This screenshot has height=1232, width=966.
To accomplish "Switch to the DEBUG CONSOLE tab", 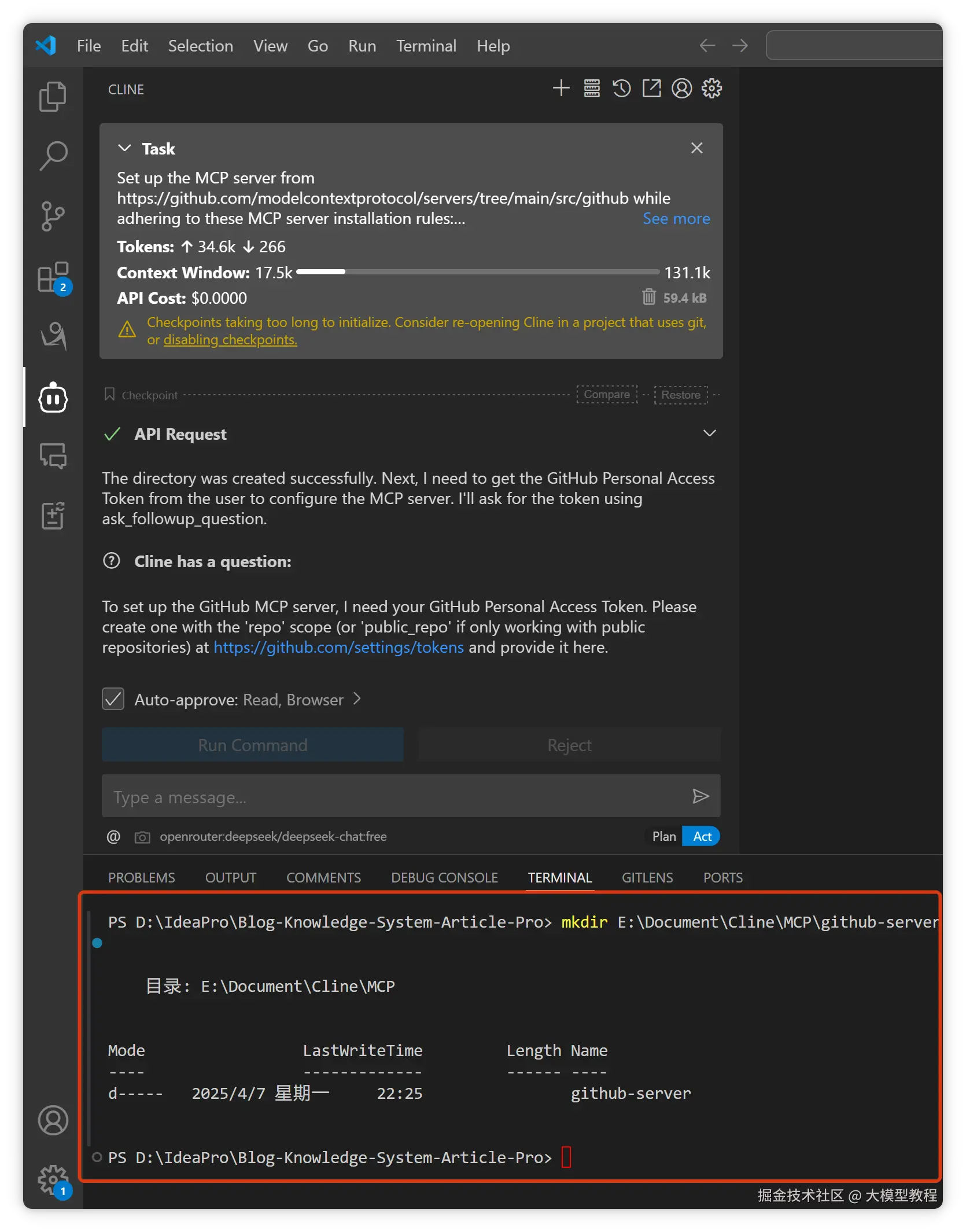I will pyautogui.click(x=444, y=878).
